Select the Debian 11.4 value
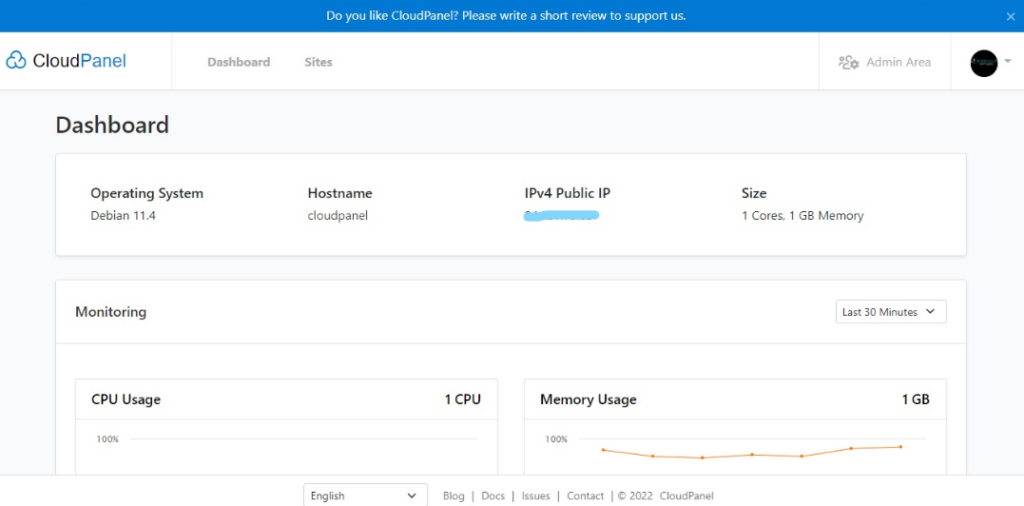The width and height of the screenshot is (1024, 506). coord(123,215)
